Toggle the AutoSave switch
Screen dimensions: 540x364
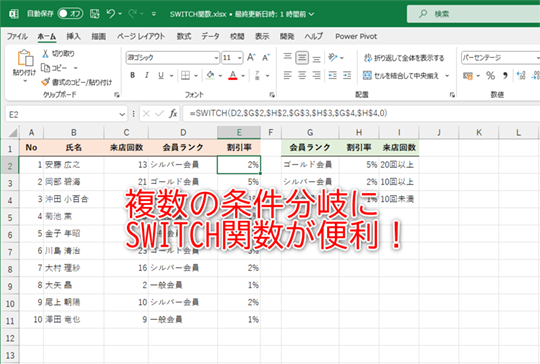(x=70, y=14)
